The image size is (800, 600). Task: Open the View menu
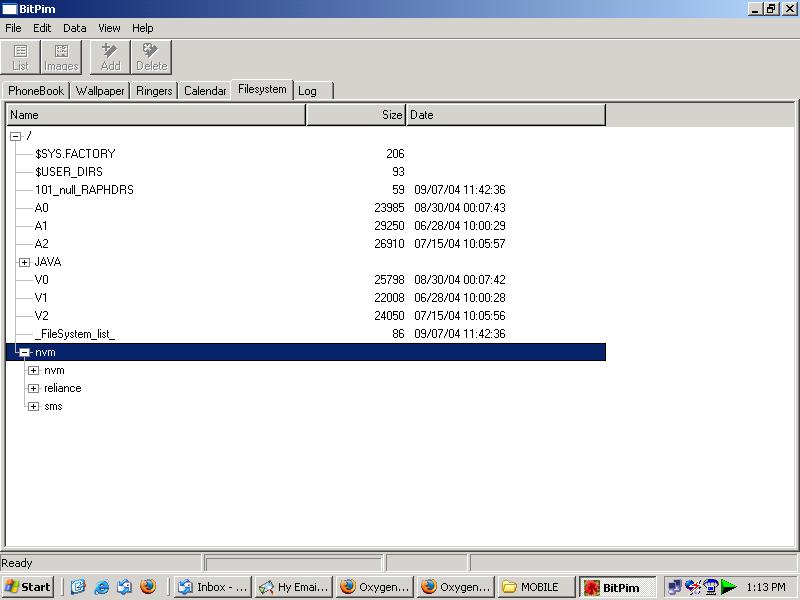click(109, 28)
